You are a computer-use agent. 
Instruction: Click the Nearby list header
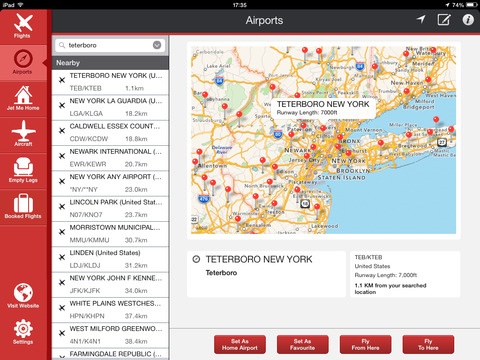click(110, 63)
